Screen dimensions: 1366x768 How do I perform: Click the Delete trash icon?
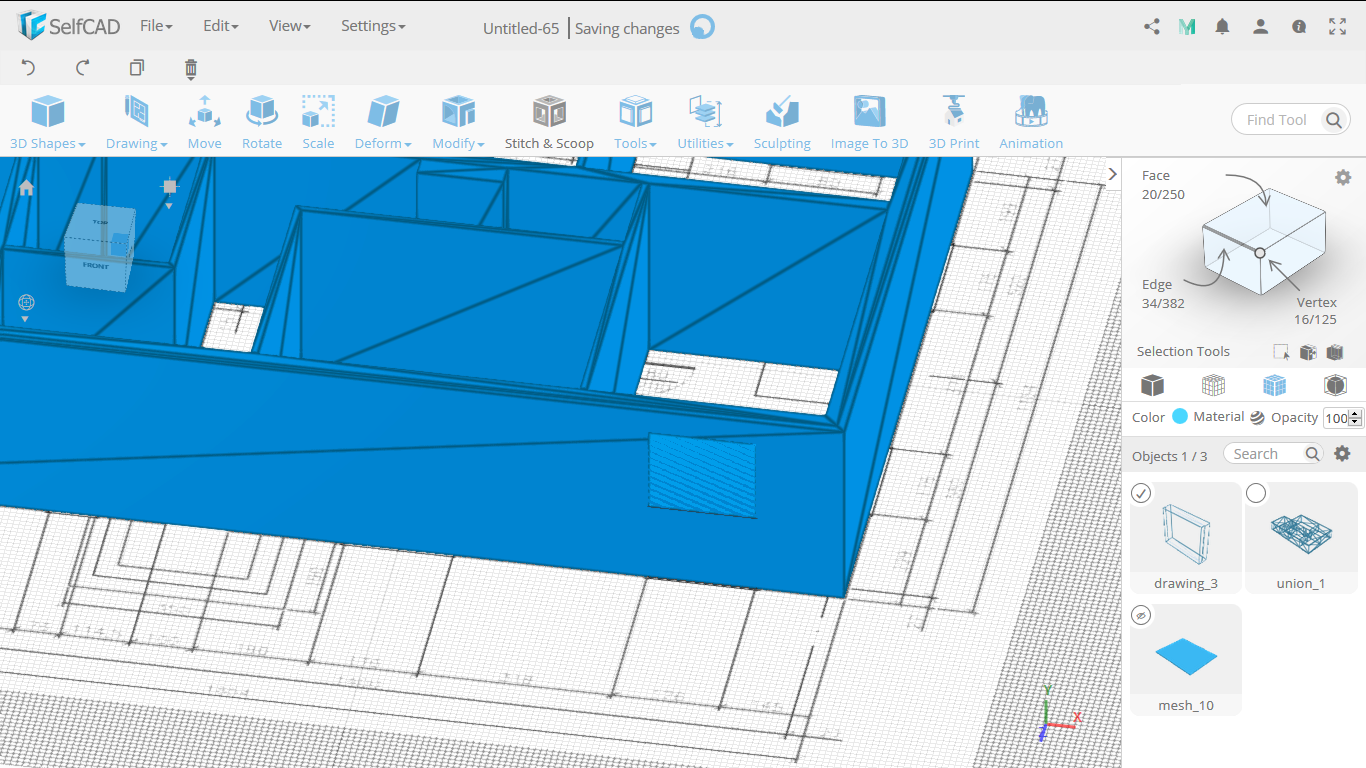click(x=191, y=68)
